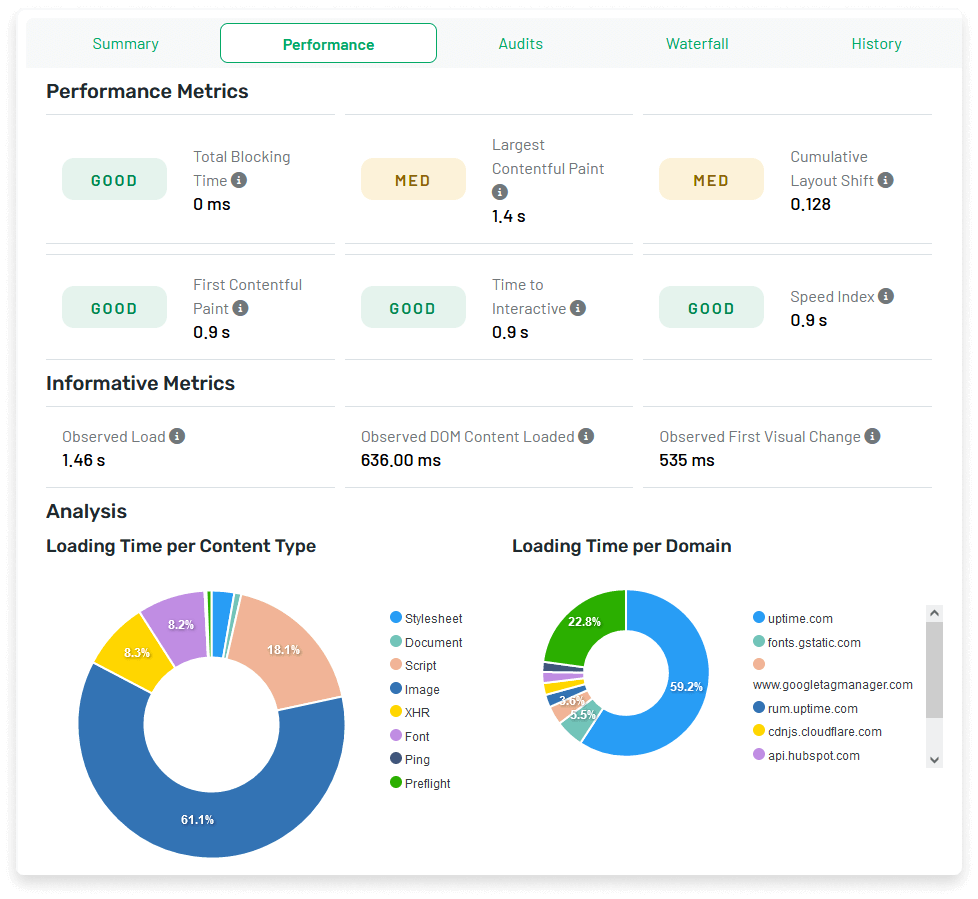The width and height of the screenshot is (978, 899).
Task: Select the Summary tab
Action: click(x=125, y=44)
